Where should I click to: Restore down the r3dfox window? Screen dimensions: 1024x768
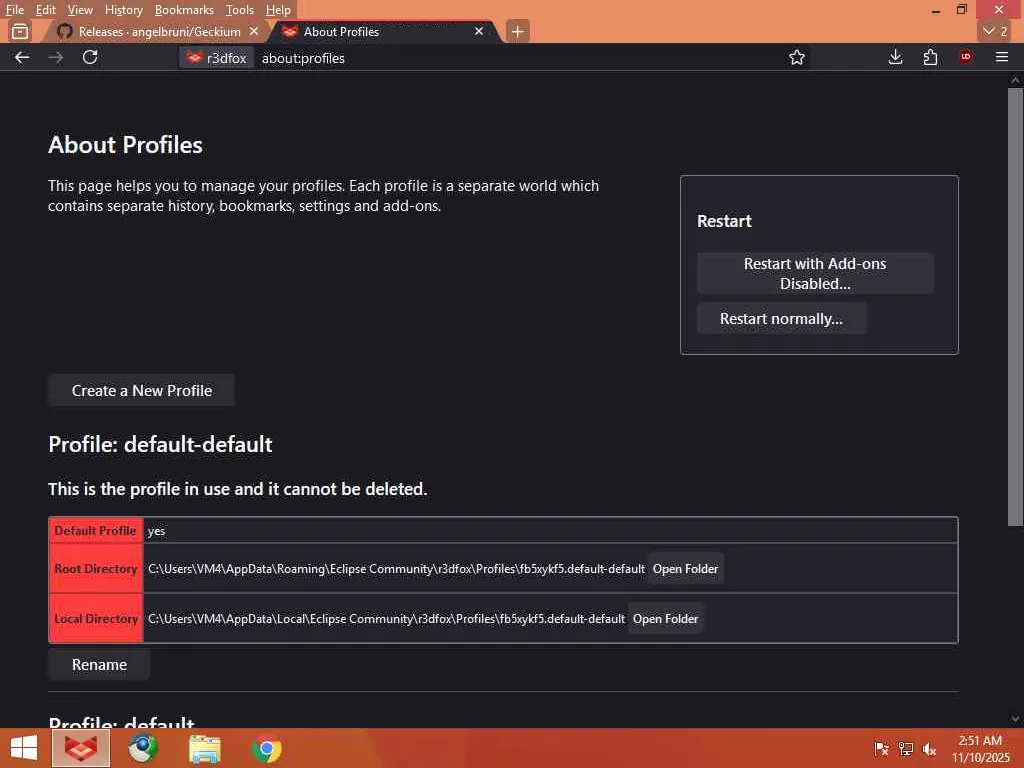(961, 9)
